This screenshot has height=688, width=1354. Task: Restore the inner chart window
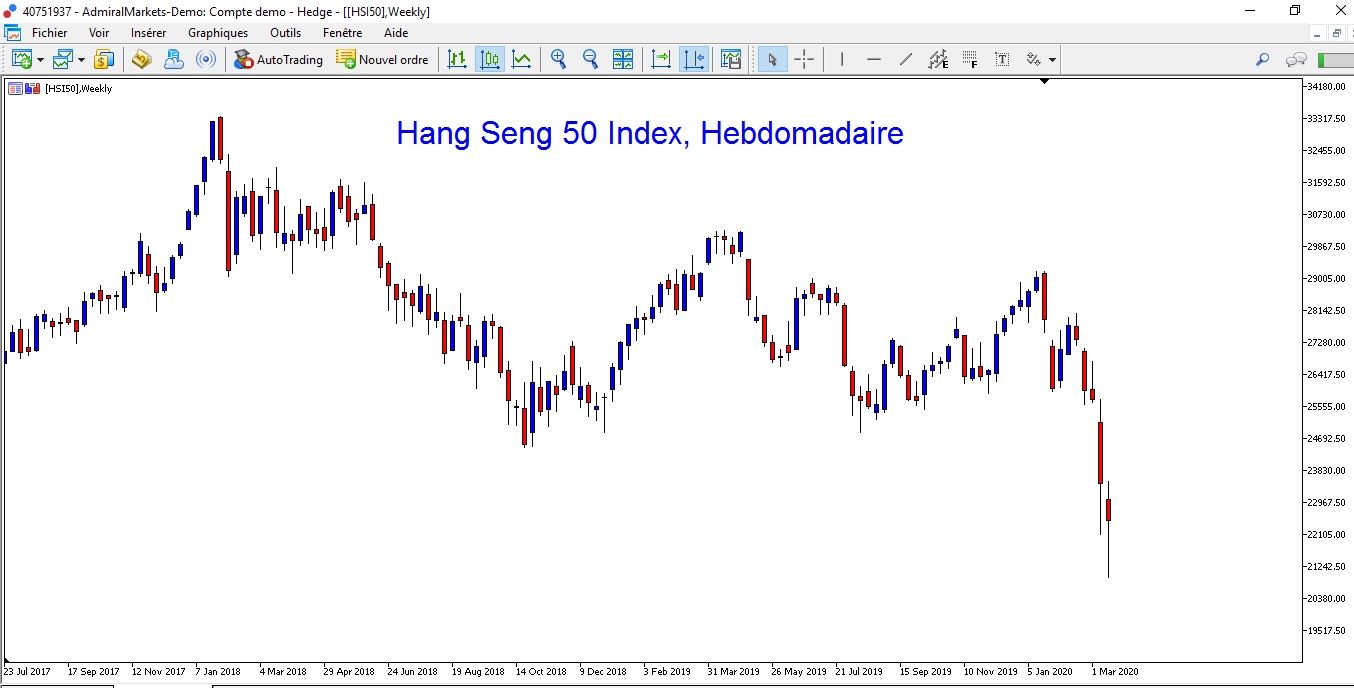click(x=1336, y=33)
